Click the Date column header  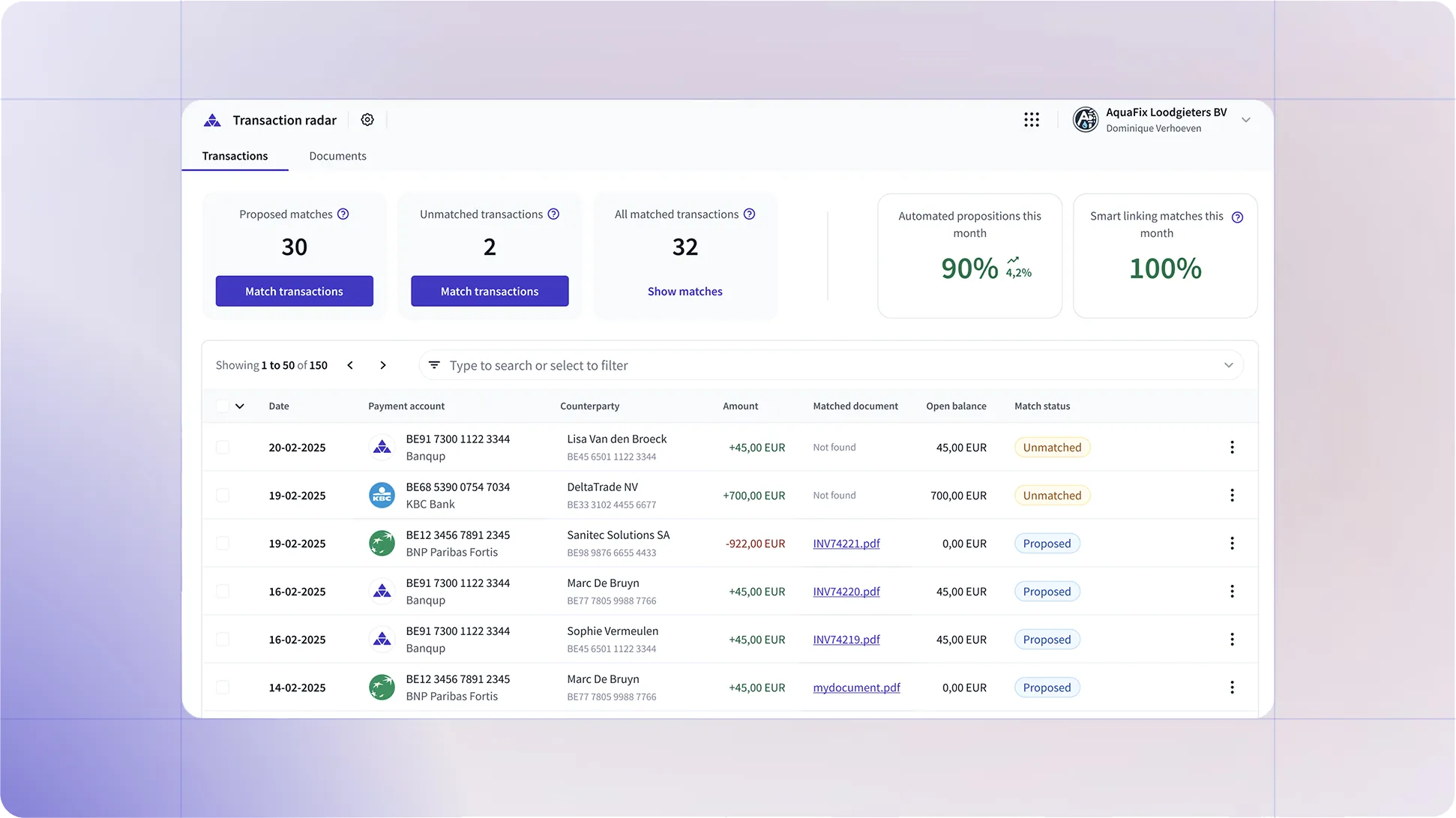[279, 406]
